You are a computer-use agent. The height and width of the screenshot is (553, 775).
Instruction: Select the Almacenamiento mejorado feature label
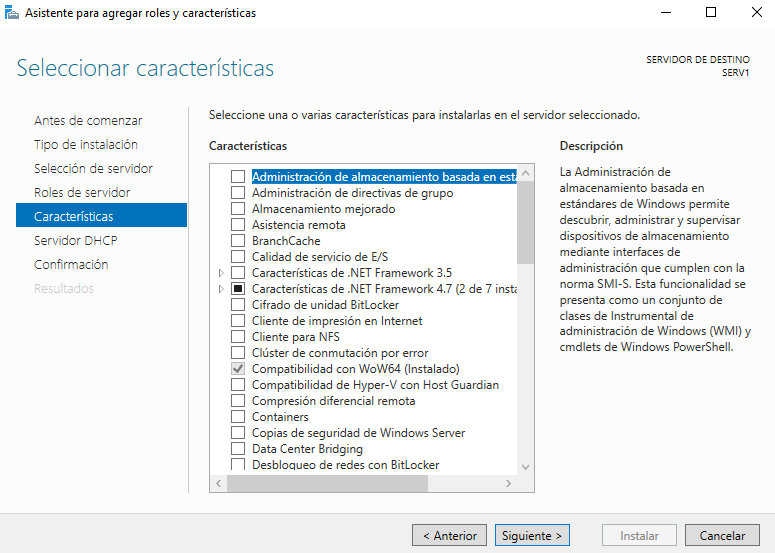click(x=323, y=209)
